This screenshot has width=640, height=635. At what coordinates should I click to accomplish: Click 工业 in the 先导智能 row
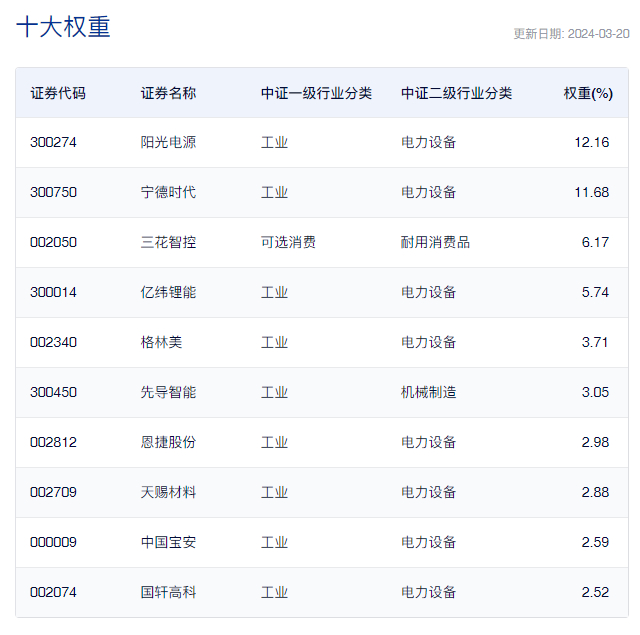(275, 392)
